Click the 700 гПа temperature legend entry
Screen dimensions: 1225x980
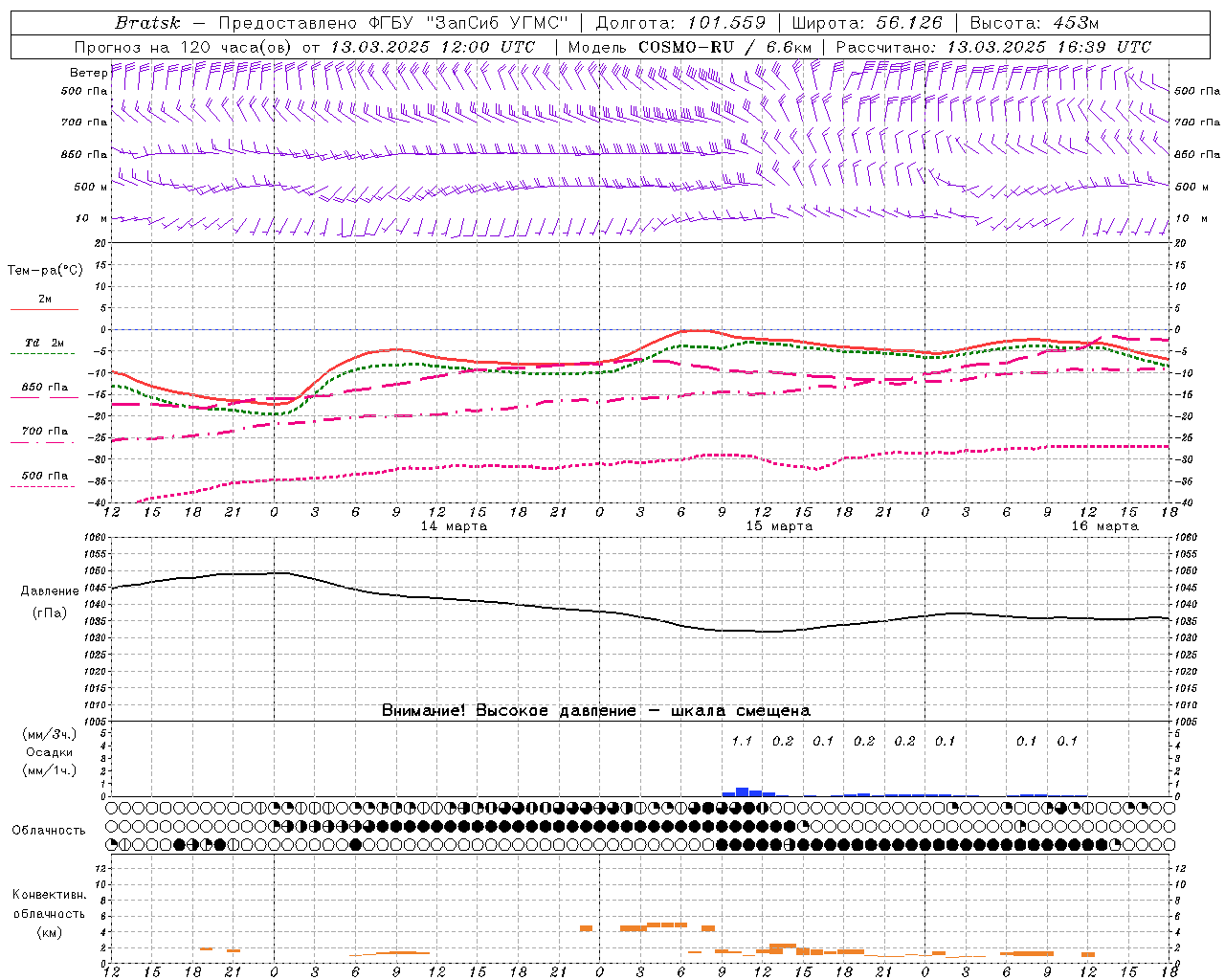44,431
